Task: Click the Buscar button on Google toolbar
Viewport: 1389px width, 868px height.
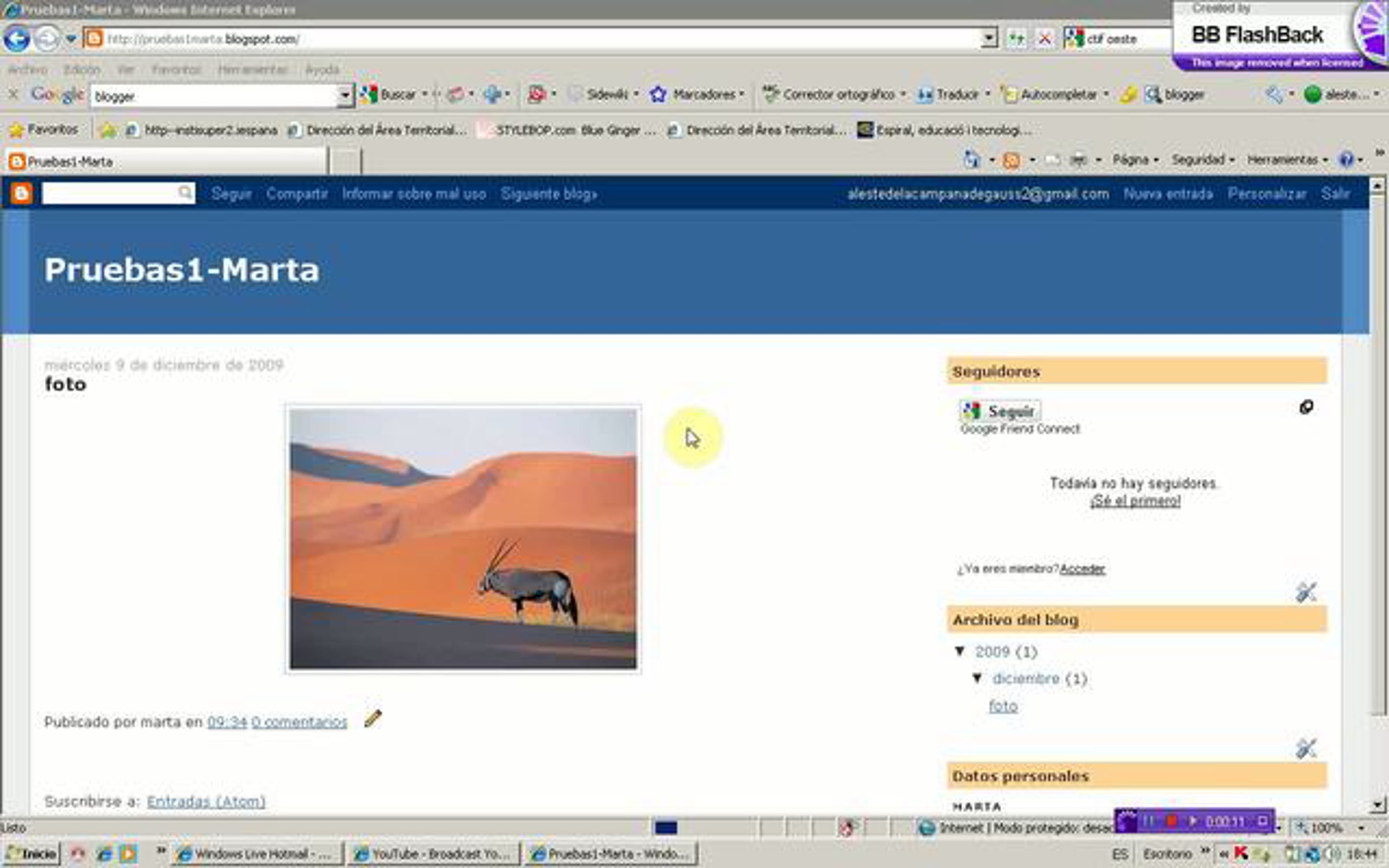Action: coord(389,94)
